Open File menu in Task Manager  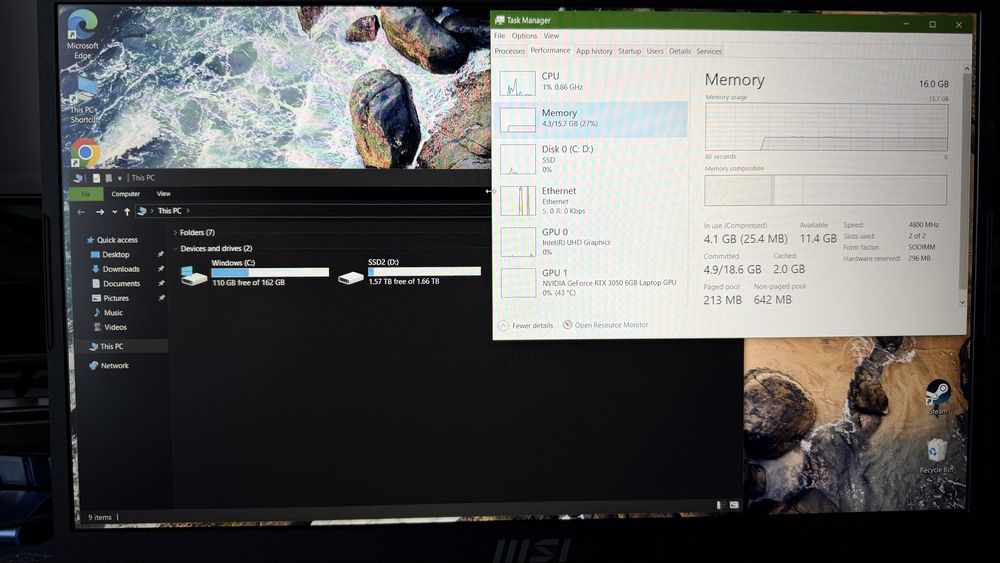(x=499, y=36)
